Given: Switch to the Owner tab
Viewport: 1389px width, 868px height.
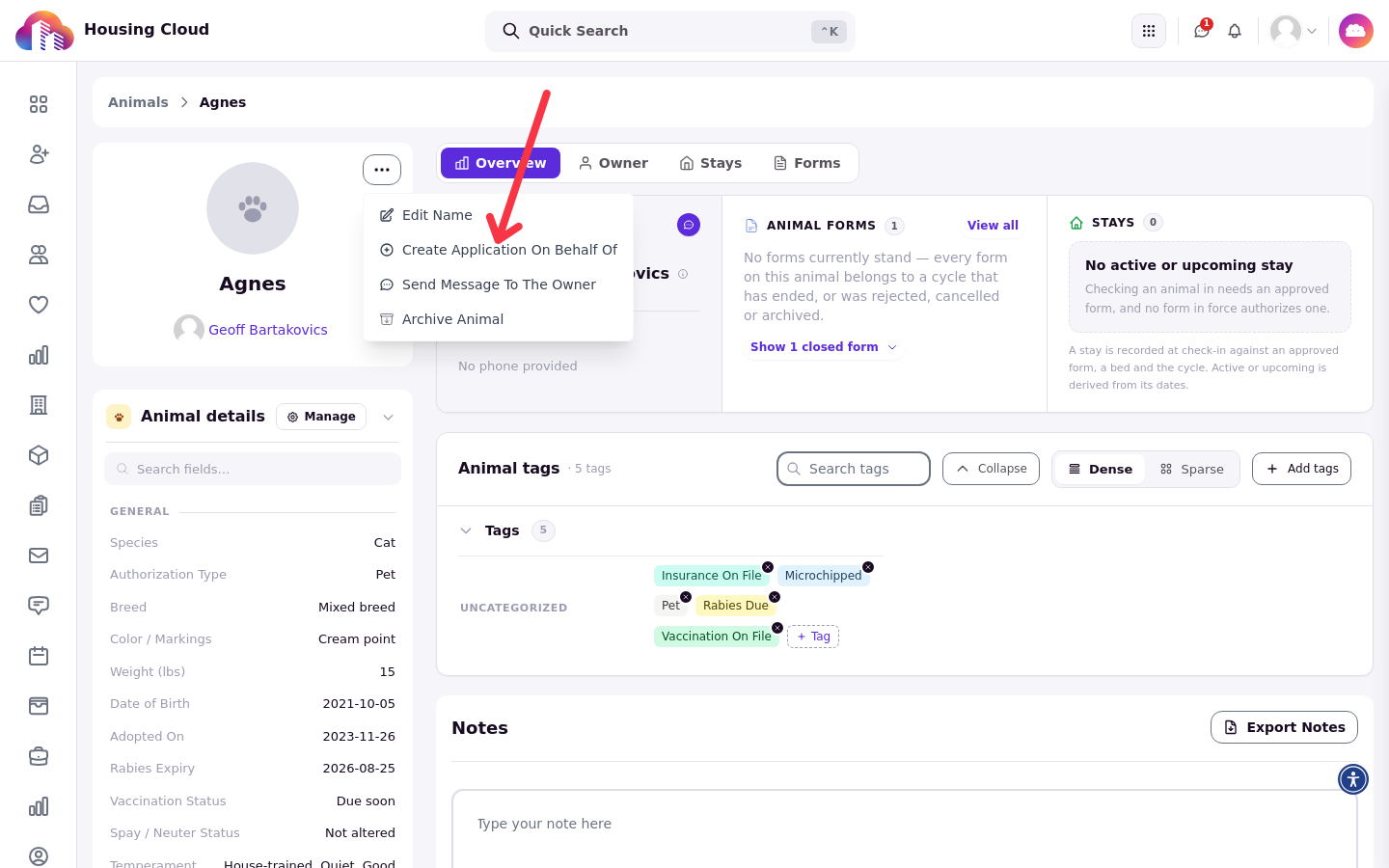Looking at the screenshot, I should tap(613, 163).
